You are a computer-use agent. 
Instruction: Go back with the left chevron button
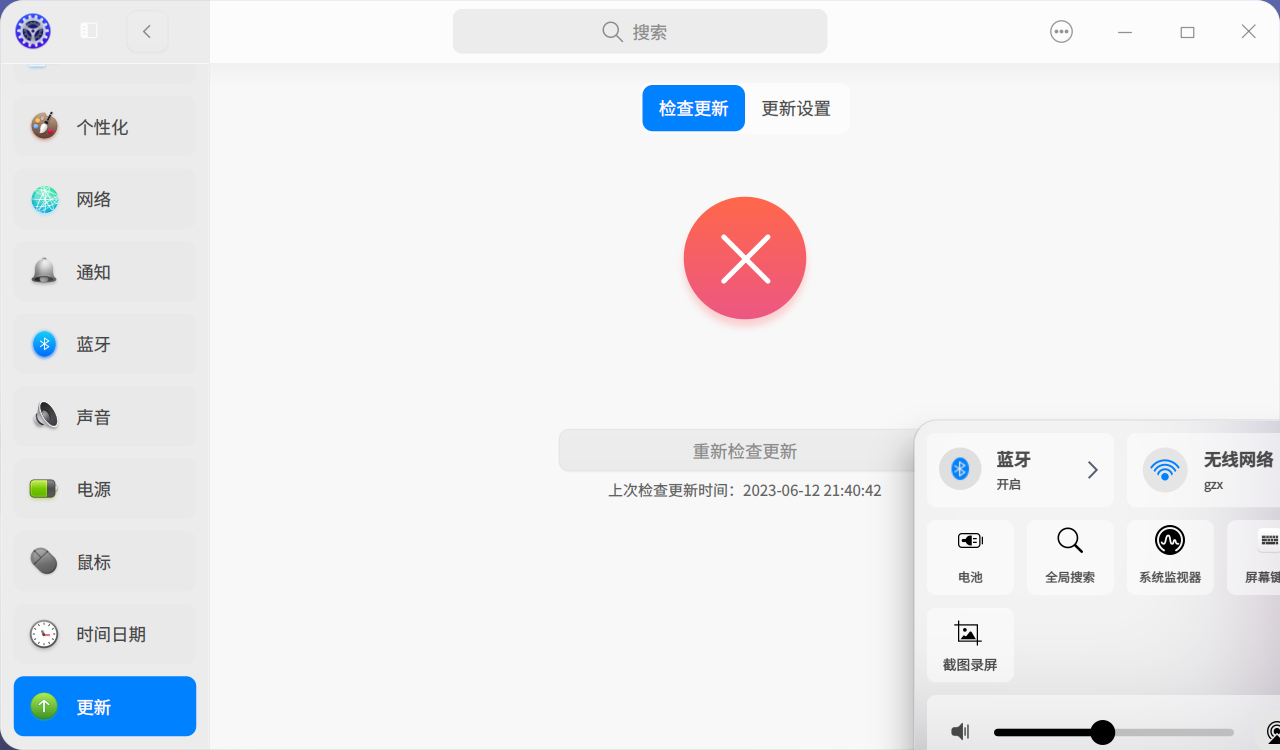(147, 31)
